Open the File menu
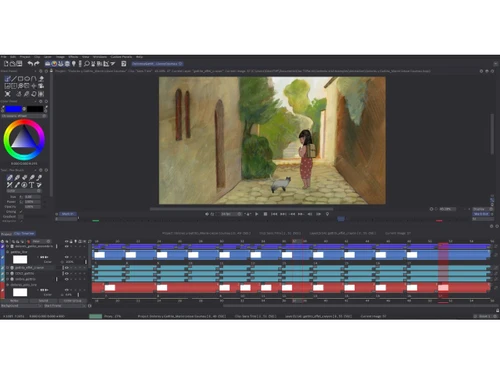Viewport: 500px width, 375px height. click(x=4, y=57)
